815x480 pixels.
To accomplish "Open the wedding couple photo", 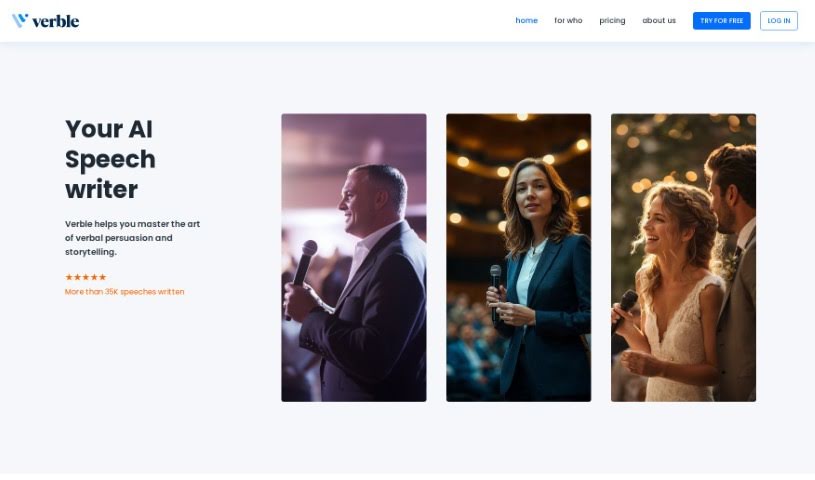I will point(683,257).
